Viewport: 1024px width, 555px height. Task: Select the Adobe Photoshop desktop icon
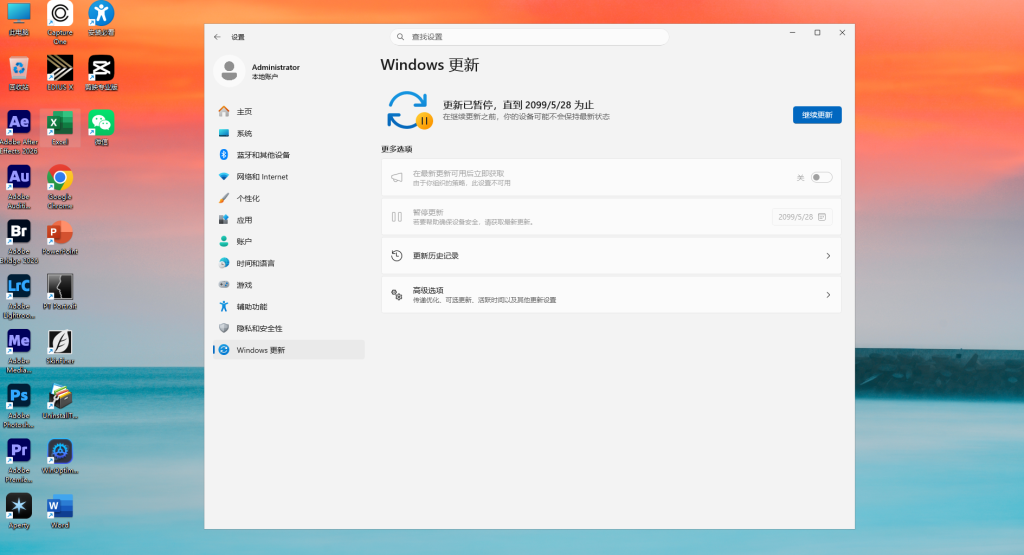pos(19,407)
